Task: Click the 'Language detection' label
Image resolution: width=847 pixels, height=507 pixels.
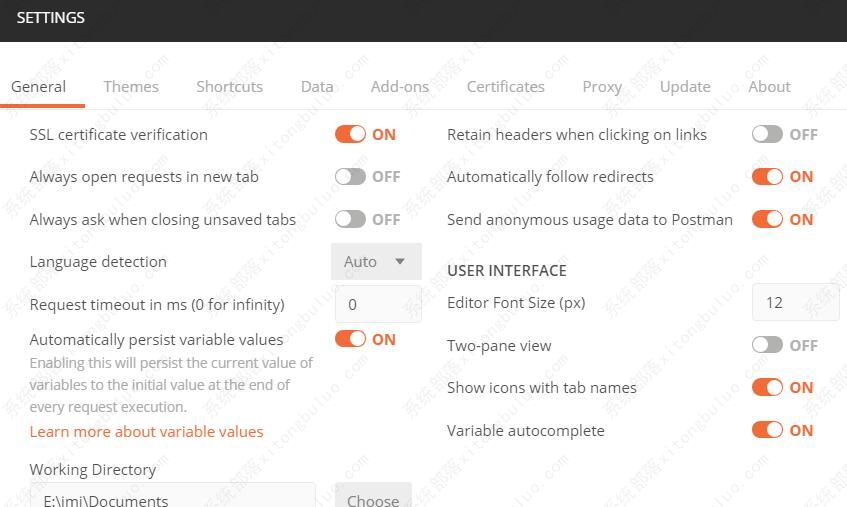Action: 98,262
